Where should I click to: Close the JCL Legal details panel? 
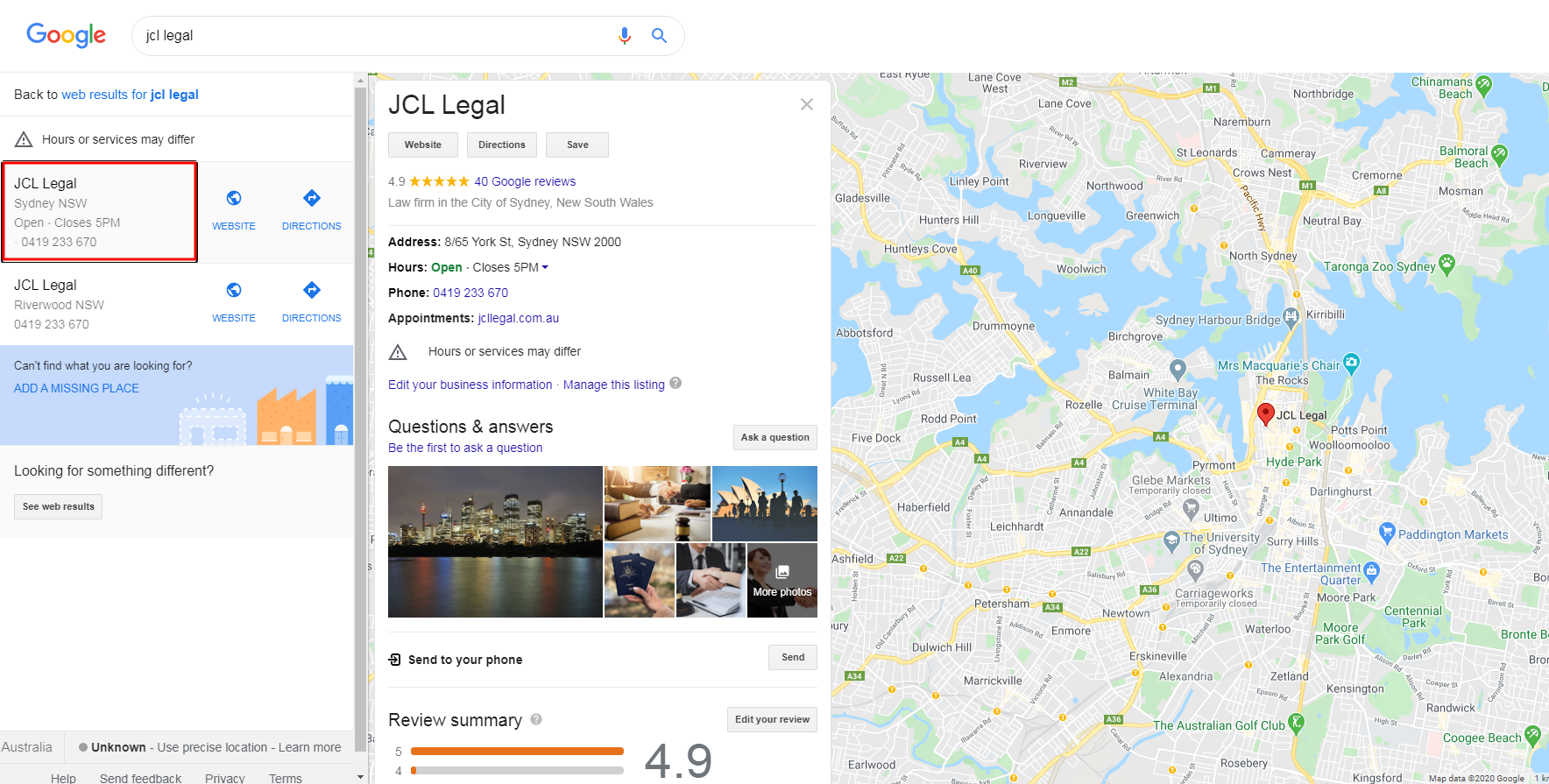807,104
